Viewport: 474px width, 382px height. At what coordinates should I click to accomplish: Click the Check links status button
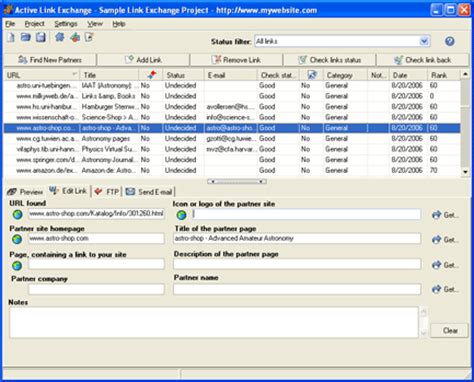(x=330, y=60)
